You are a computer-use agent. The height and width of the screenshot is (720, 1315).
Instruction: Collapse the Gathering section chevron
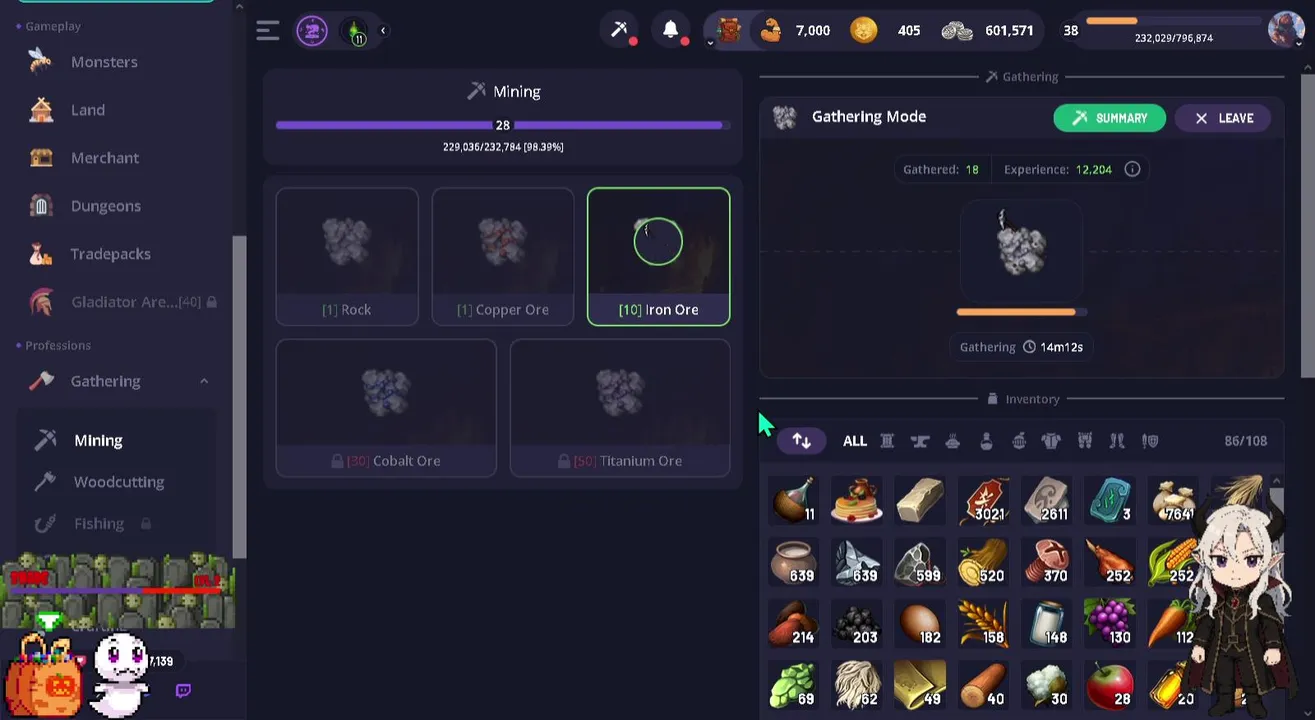tap(204, 381)
